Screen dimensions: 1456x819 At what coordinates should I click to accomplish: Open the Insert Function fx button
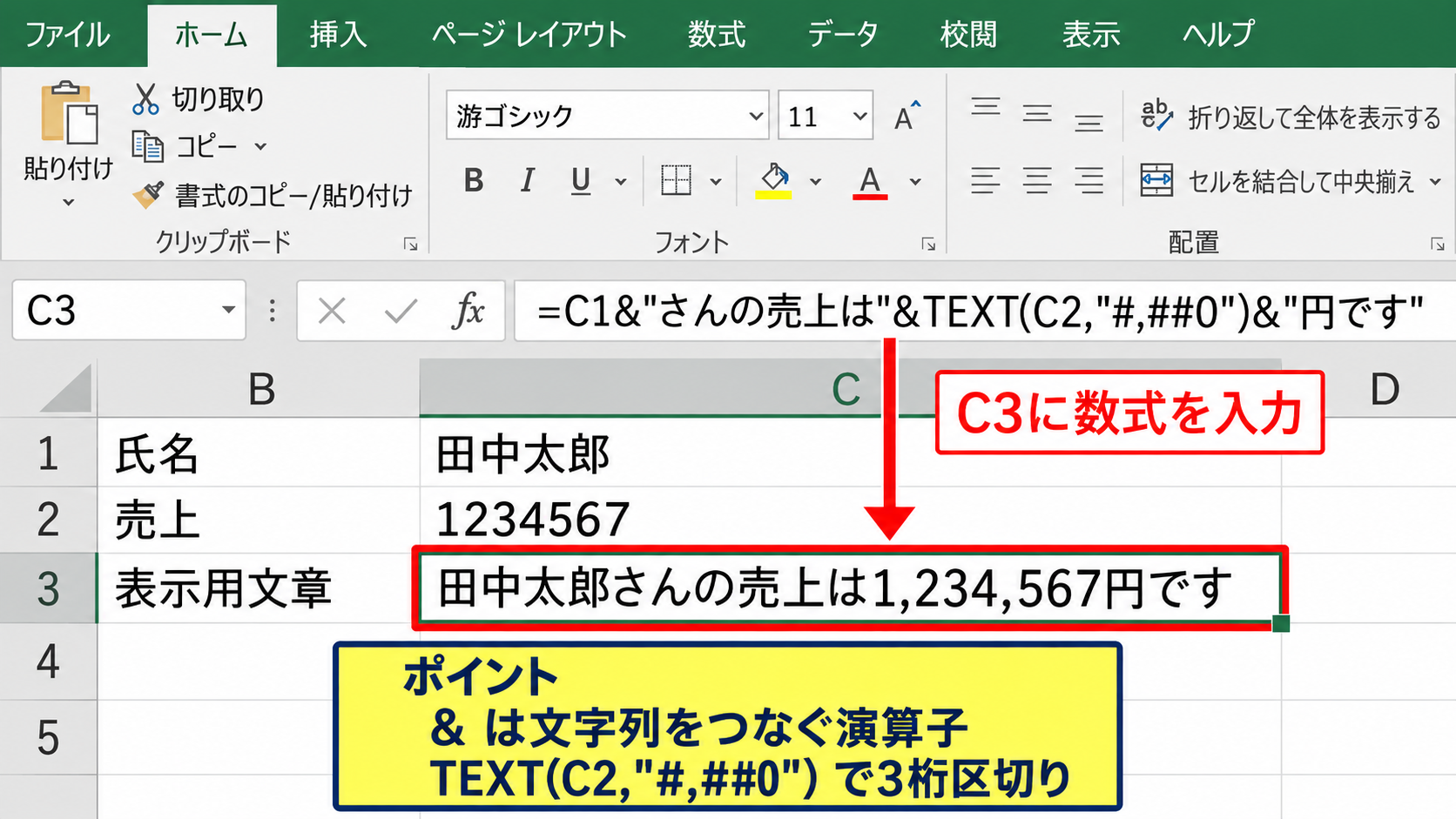pos(468,311)
